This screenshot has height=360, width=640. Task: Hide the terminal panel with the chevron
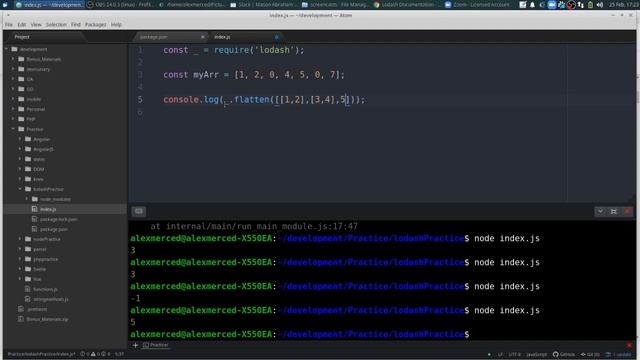[600, 211]
